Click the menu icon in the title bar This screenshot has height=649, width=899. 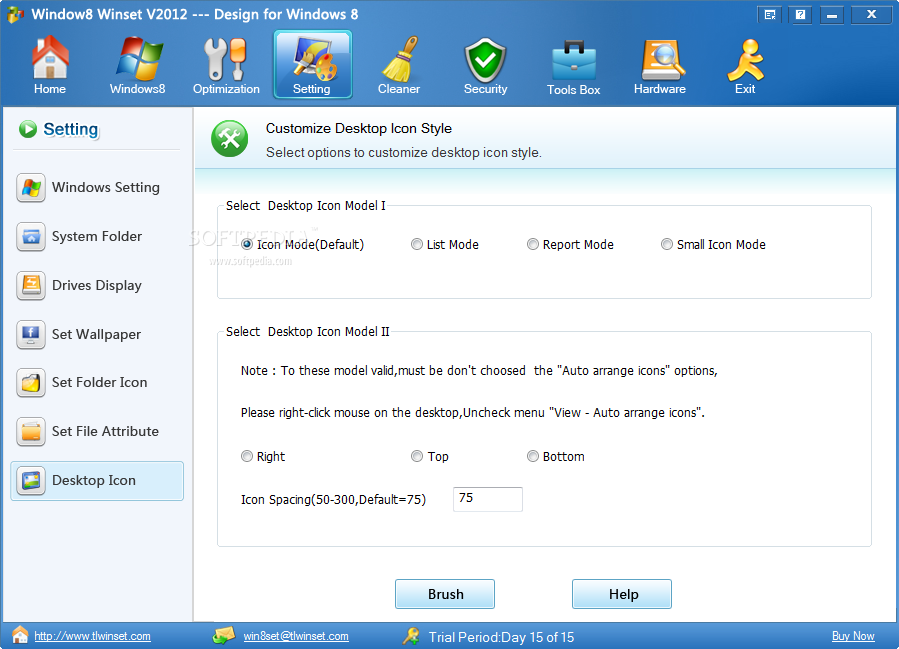pos(770,15)
